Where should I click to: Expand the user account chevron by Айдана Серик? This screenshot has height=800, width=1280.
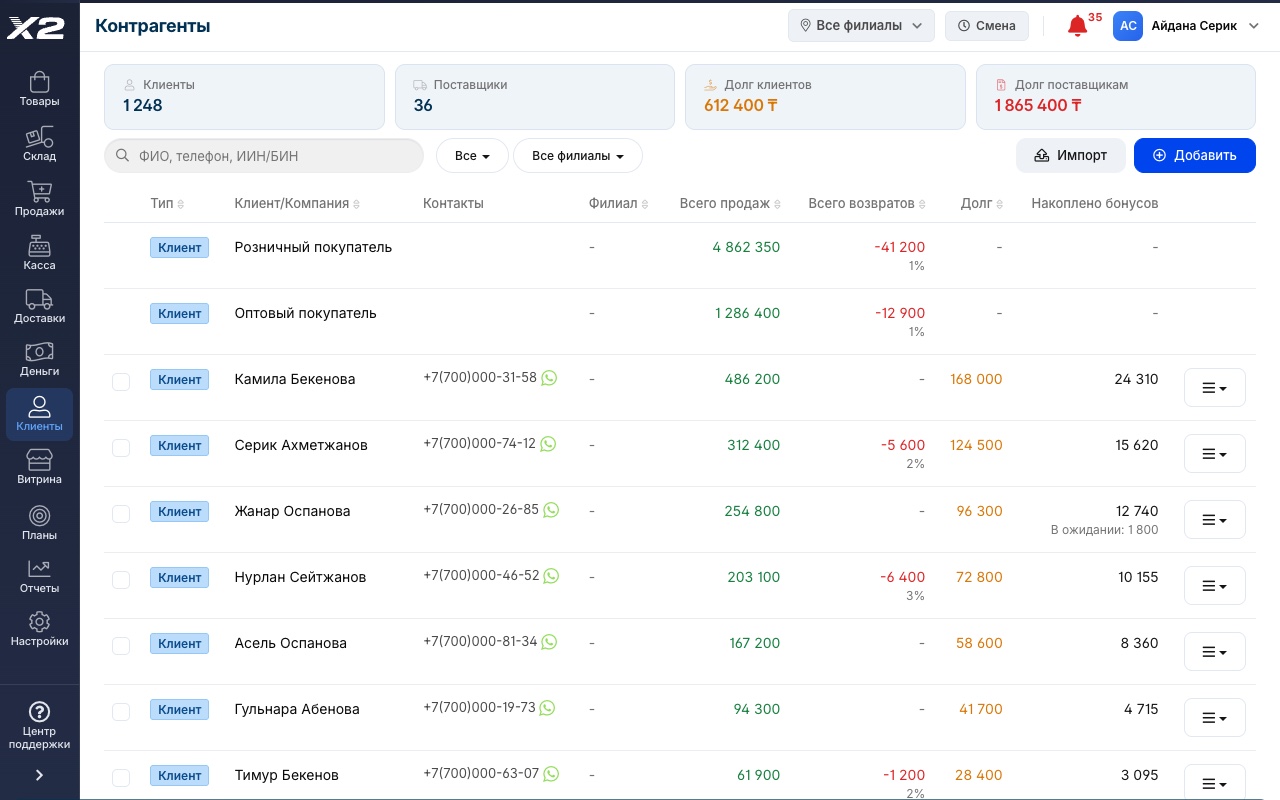1254,26
